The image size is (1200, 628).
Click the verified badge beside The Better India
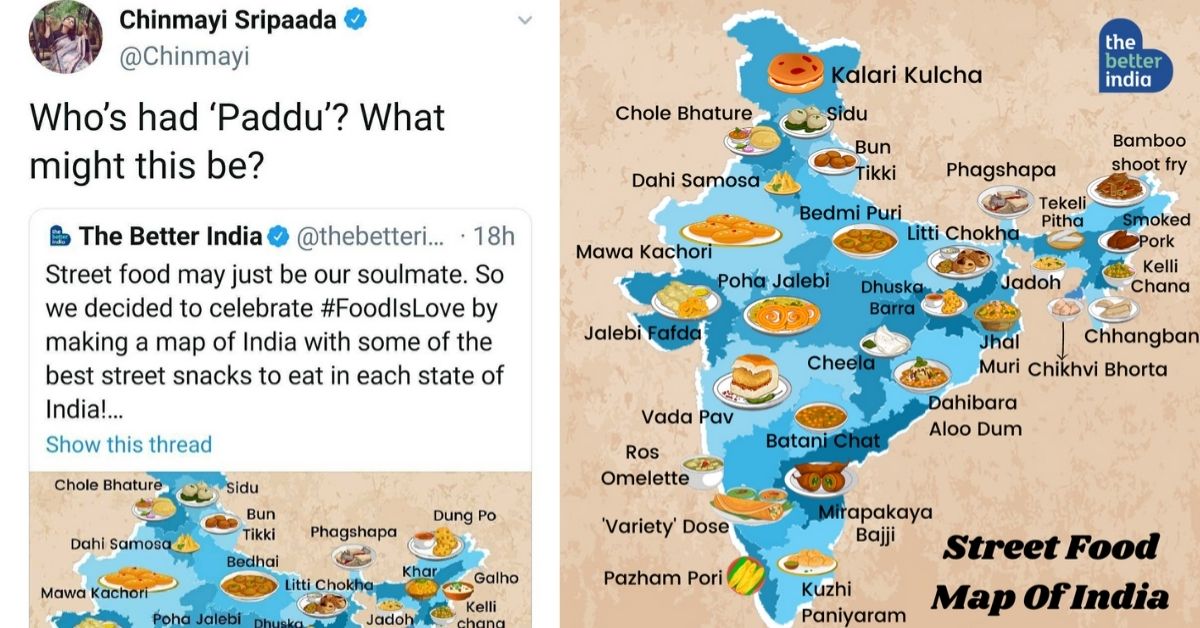coord(279,237)
